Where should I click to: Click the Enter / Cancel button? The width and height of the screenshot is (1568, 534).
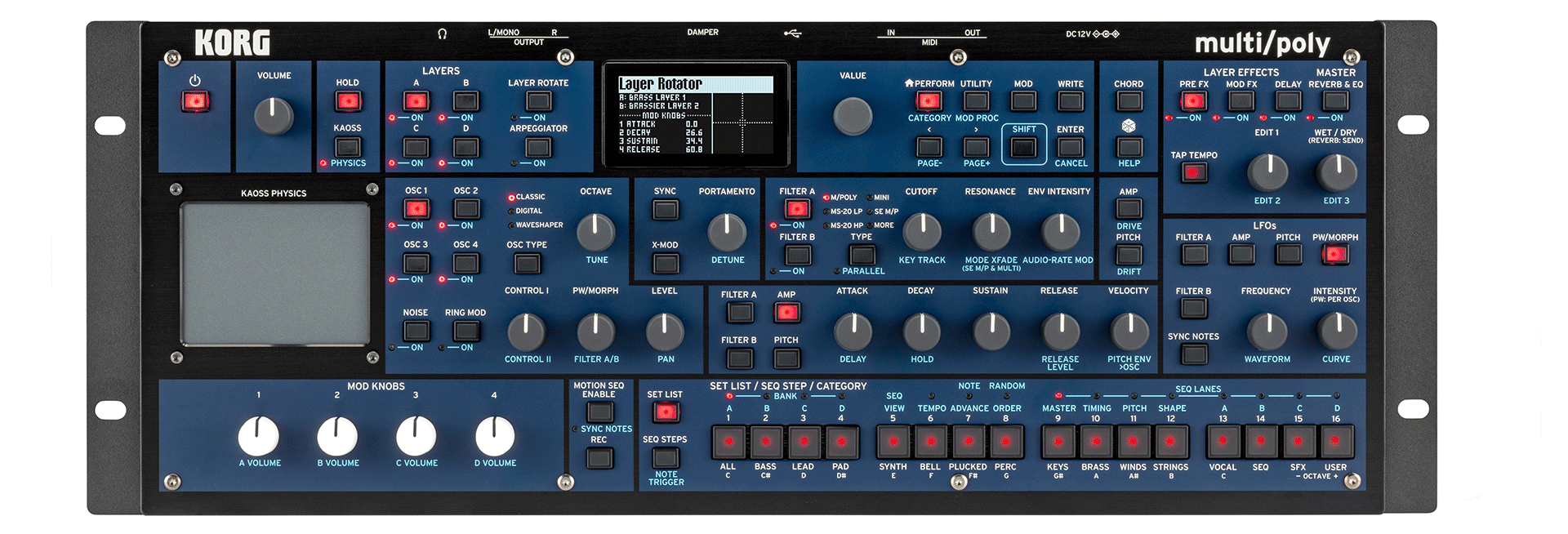click(1071, 147)
